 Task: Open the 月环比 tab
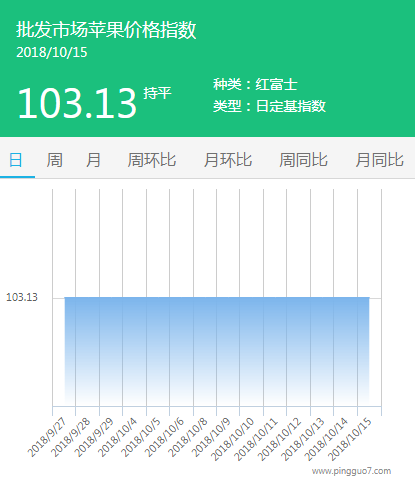tap(228, 160)
